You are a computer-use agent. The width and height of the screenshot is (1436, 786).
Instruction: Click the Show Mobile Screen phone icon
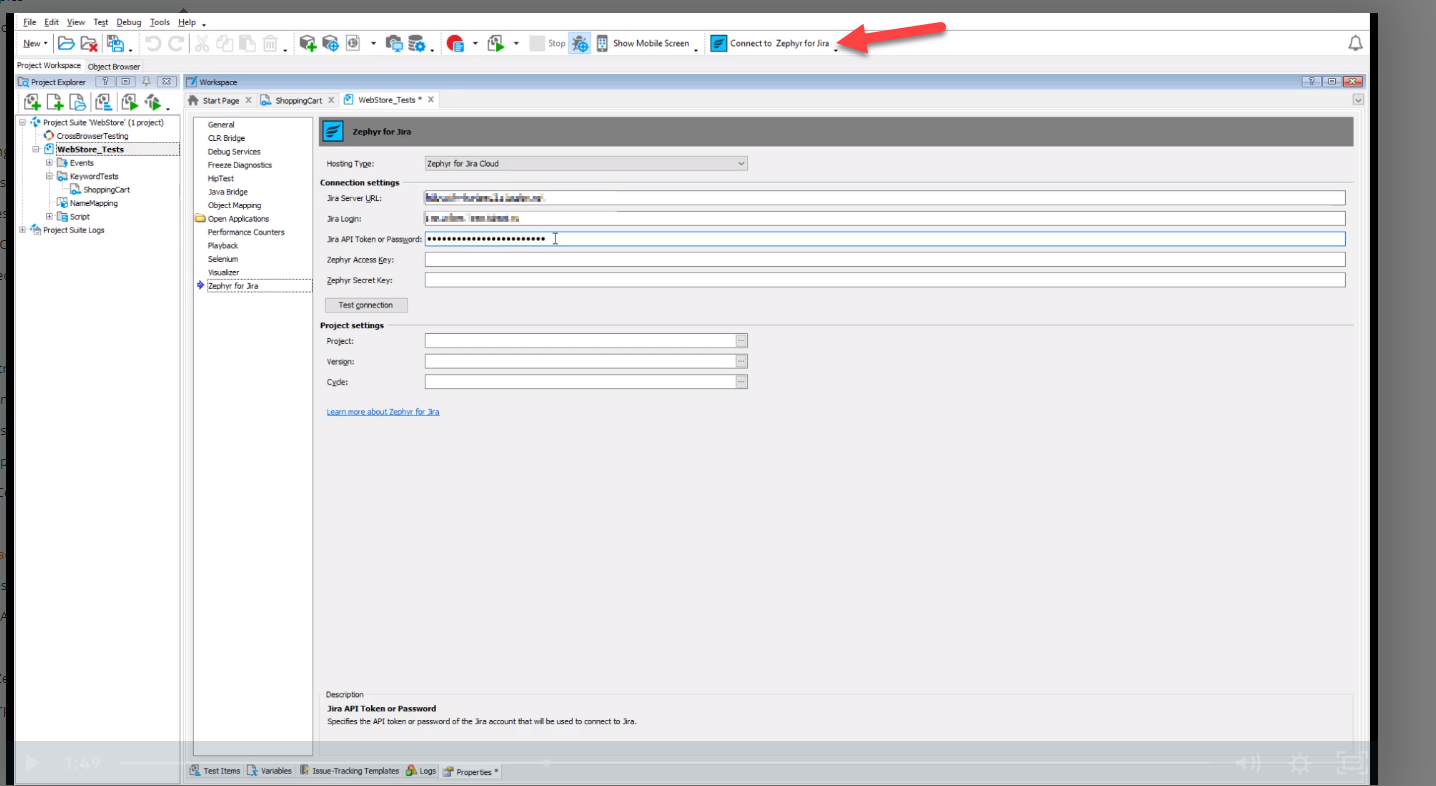[x=602, y=43]
